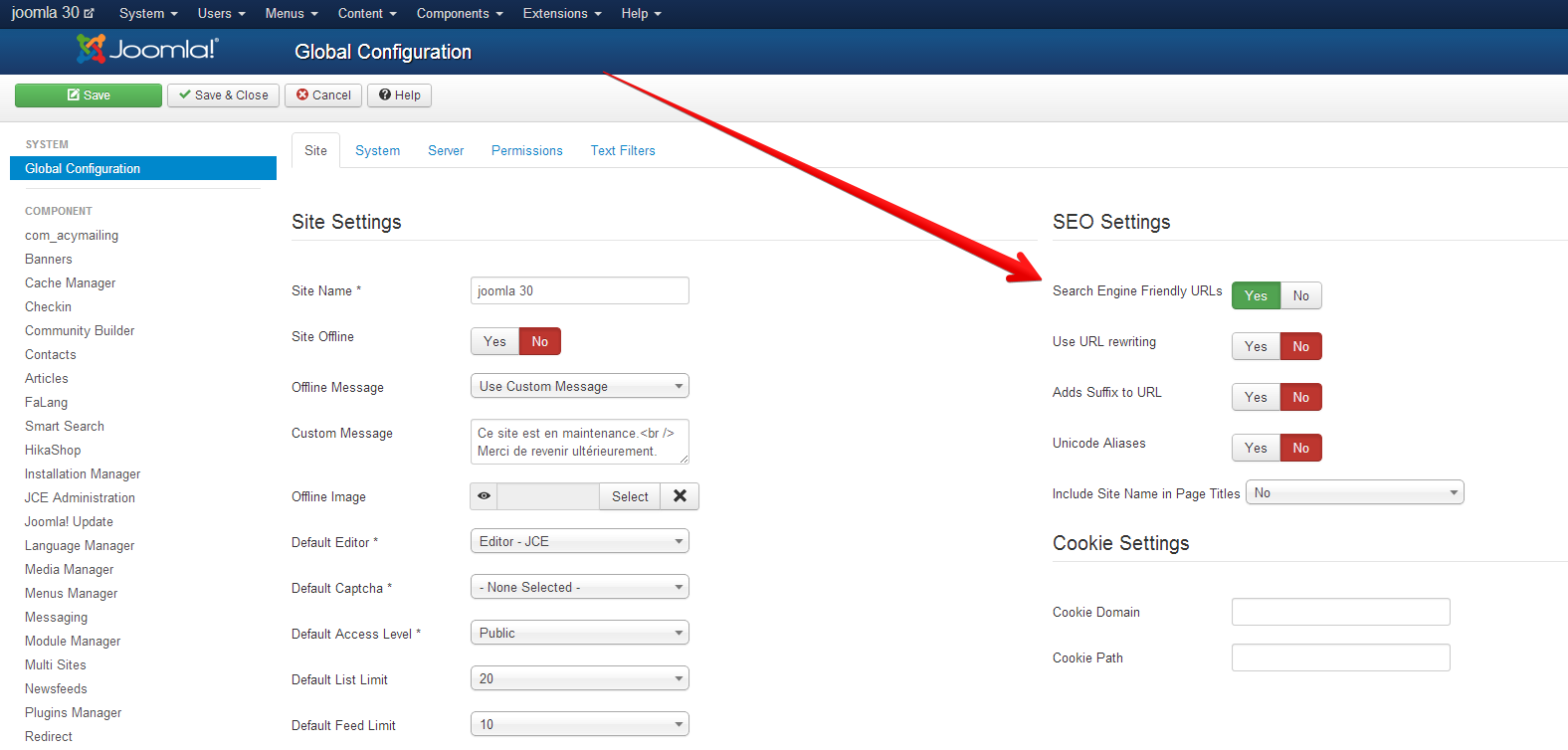Viewport: 1568px width, 750px height.
Task: Choose No for Adds Suffix to URL
Action: 1301,397
